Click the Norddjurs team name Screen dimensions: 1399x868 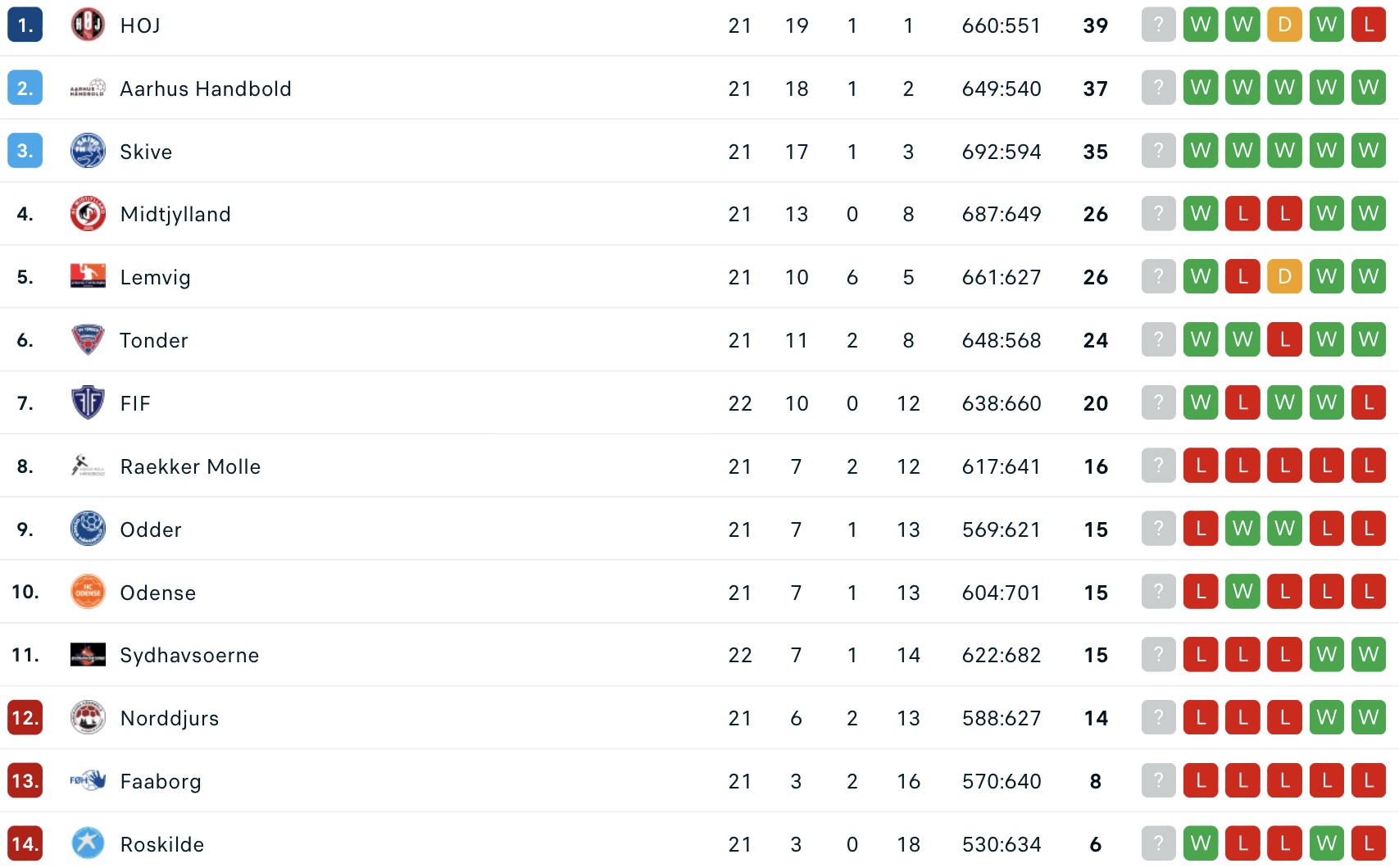point(170,718)
